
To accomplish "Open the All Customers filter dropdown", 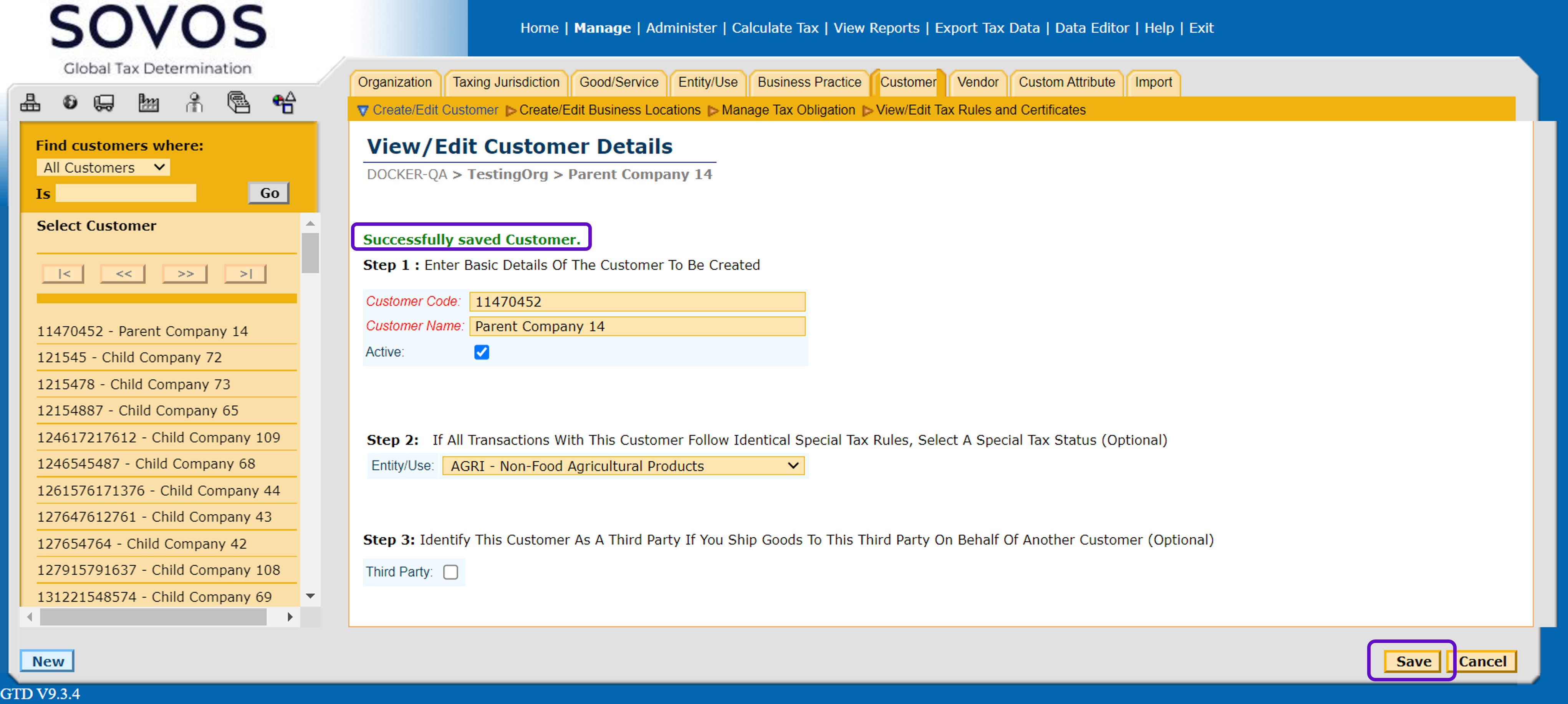I will (103, 167).
